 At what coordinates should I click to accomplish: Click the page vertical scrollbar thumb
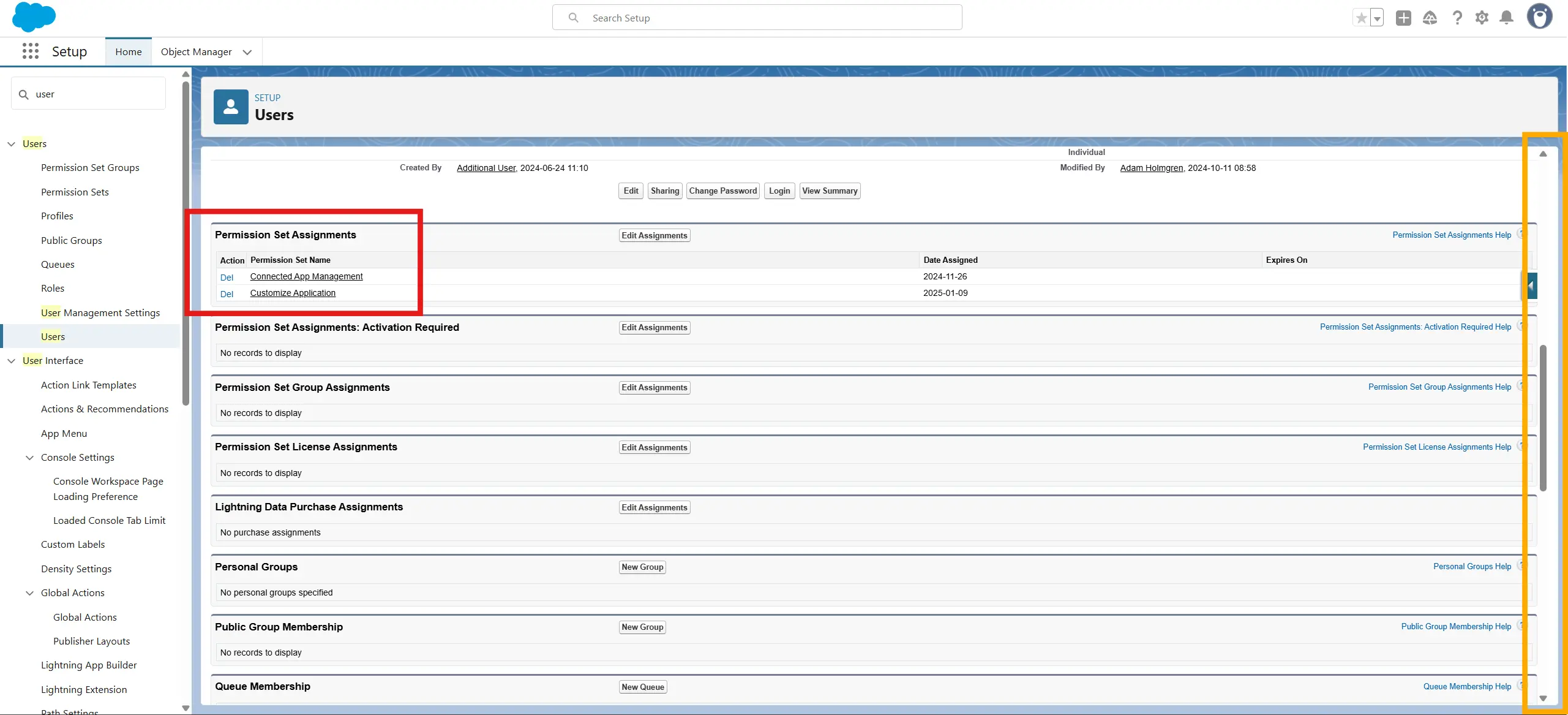pyautogui.click(x=1543, y=417)
